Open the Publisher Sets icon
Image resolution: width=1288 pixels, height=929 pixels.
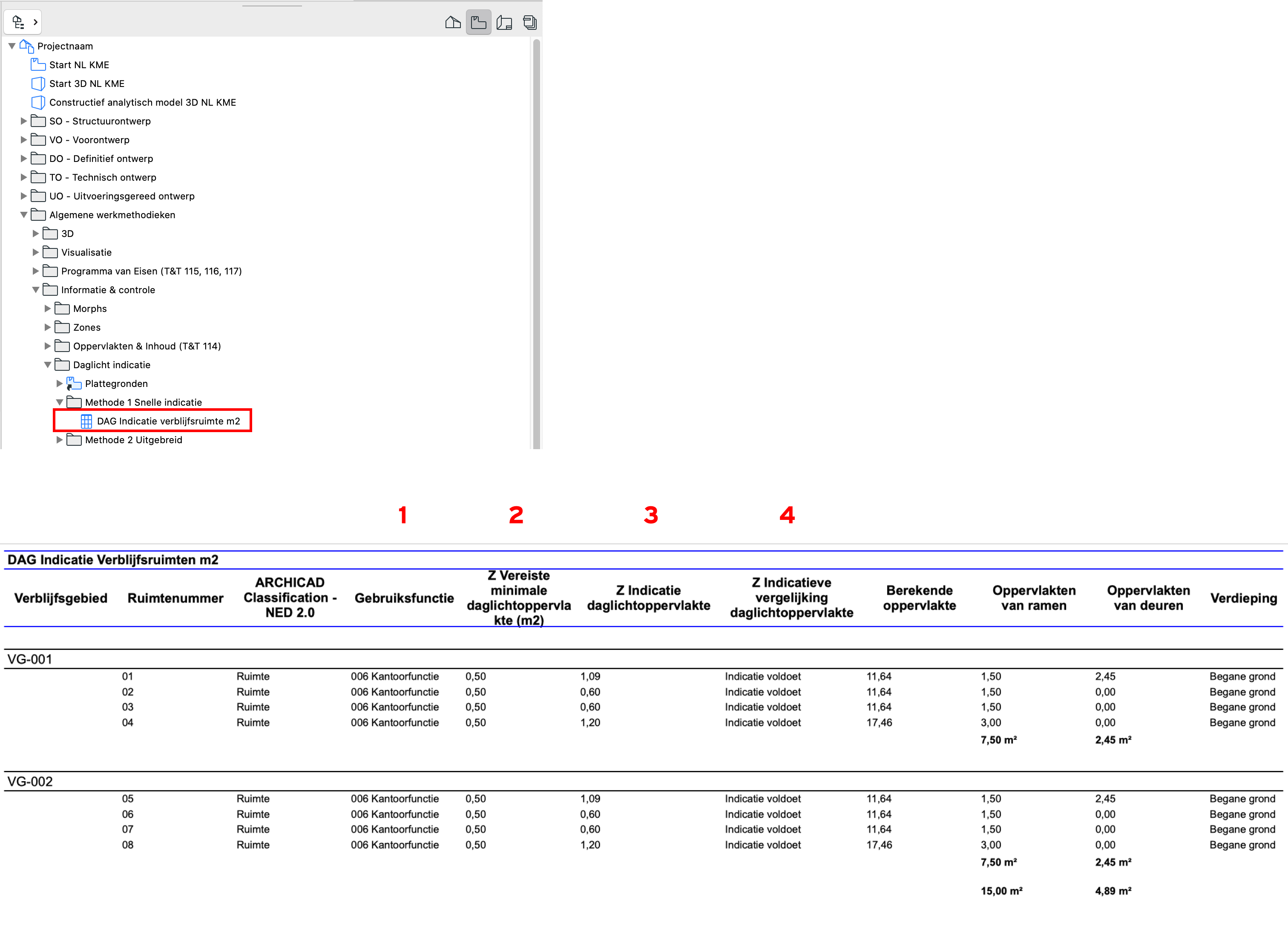[x=529, y=23]
